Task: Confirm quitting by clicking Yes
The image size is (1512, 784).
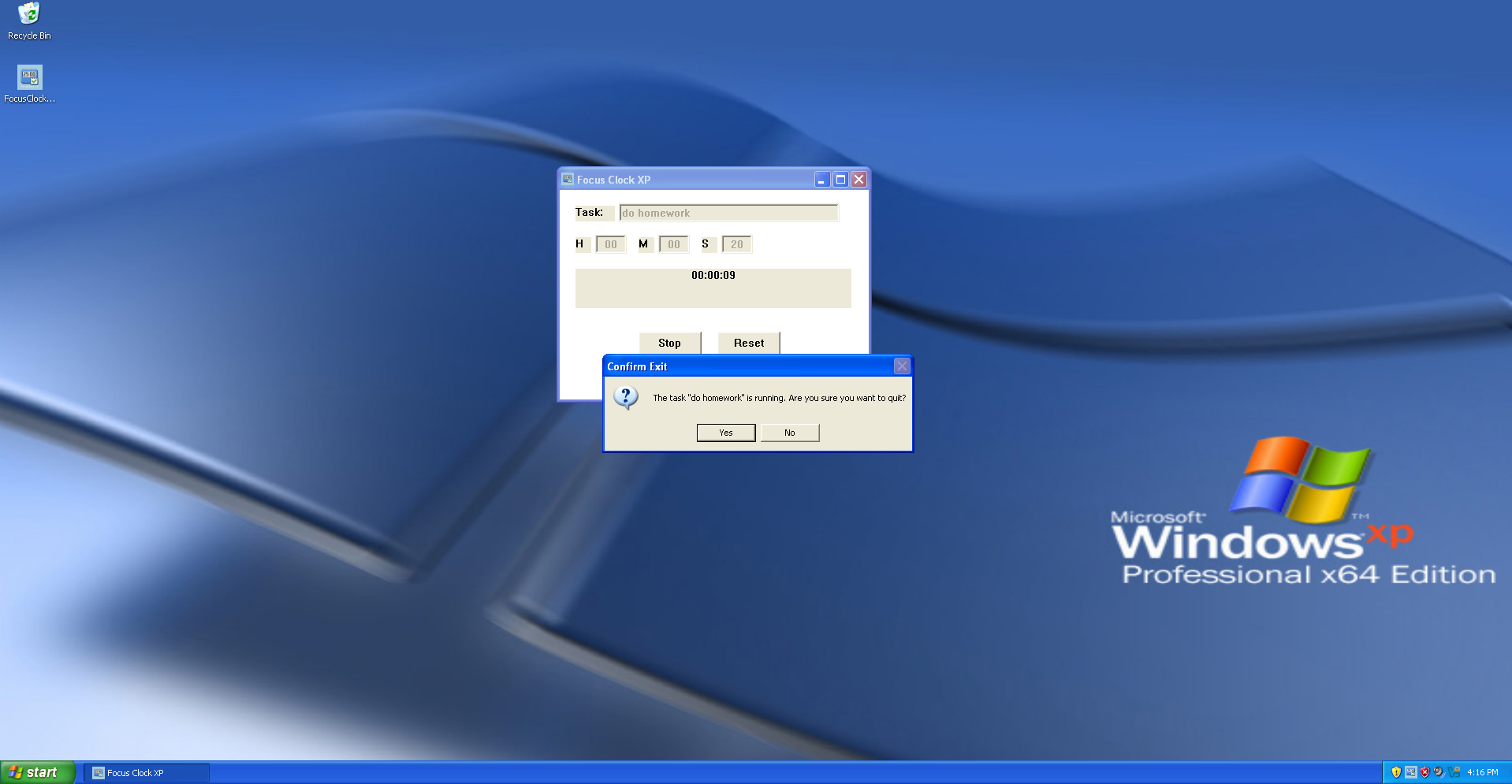Action: 726,433
